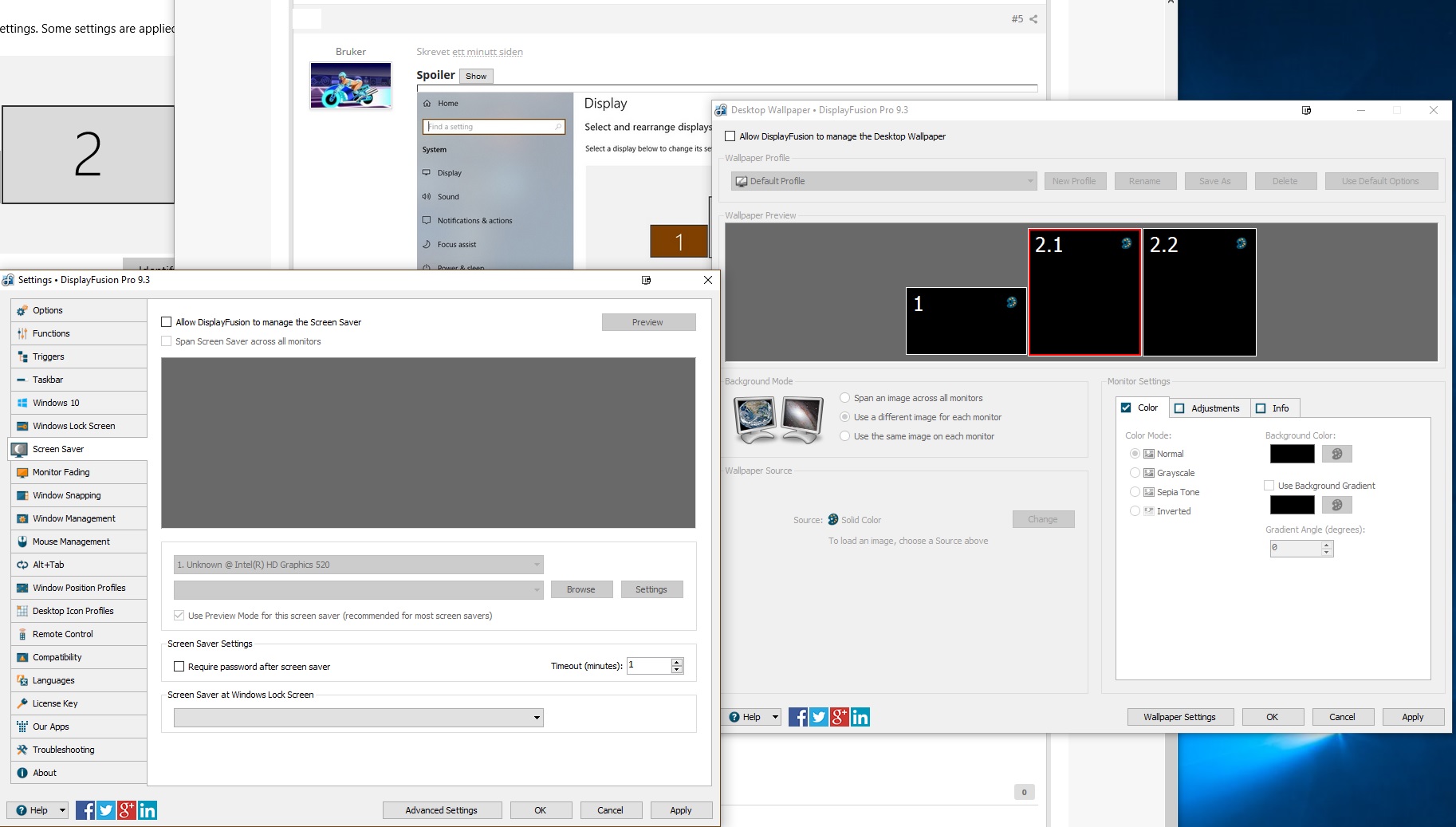Viewport: 1456px width, 827px height.
Task: Open Windows 10 settings page
Action: click(79, 403)
